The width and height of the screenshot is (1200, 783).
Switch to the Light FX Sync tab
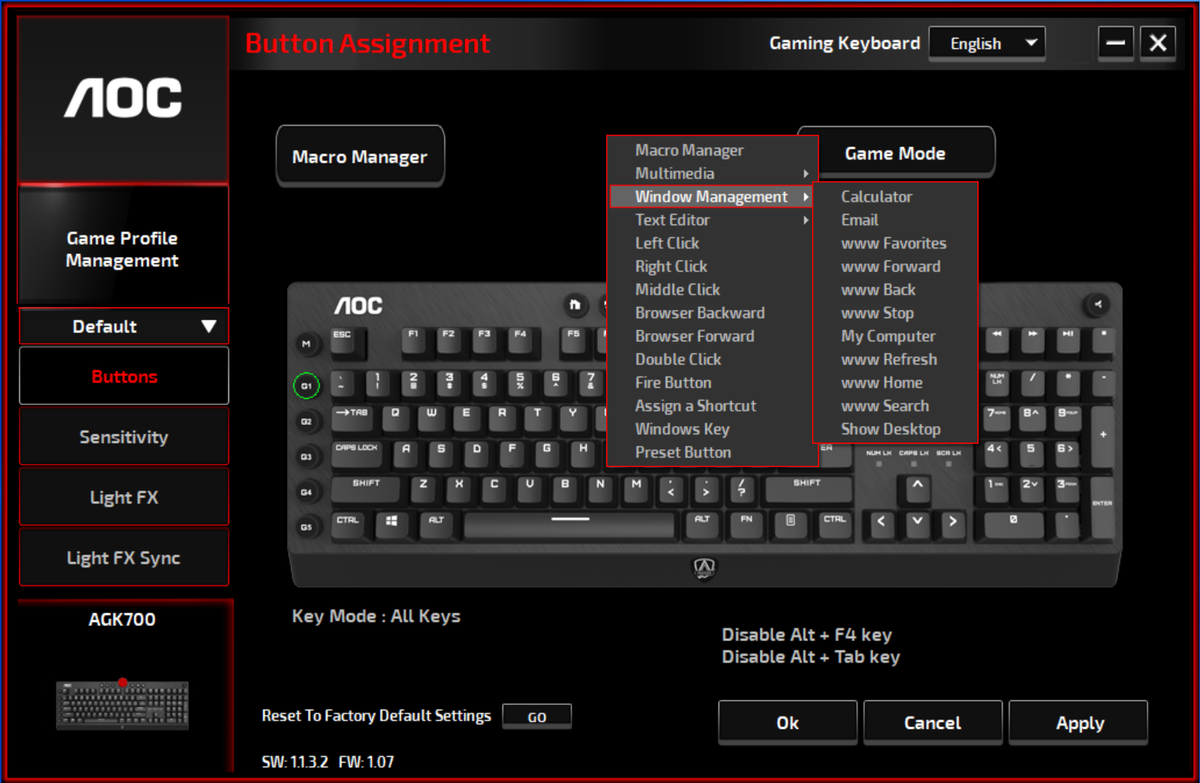124,558
